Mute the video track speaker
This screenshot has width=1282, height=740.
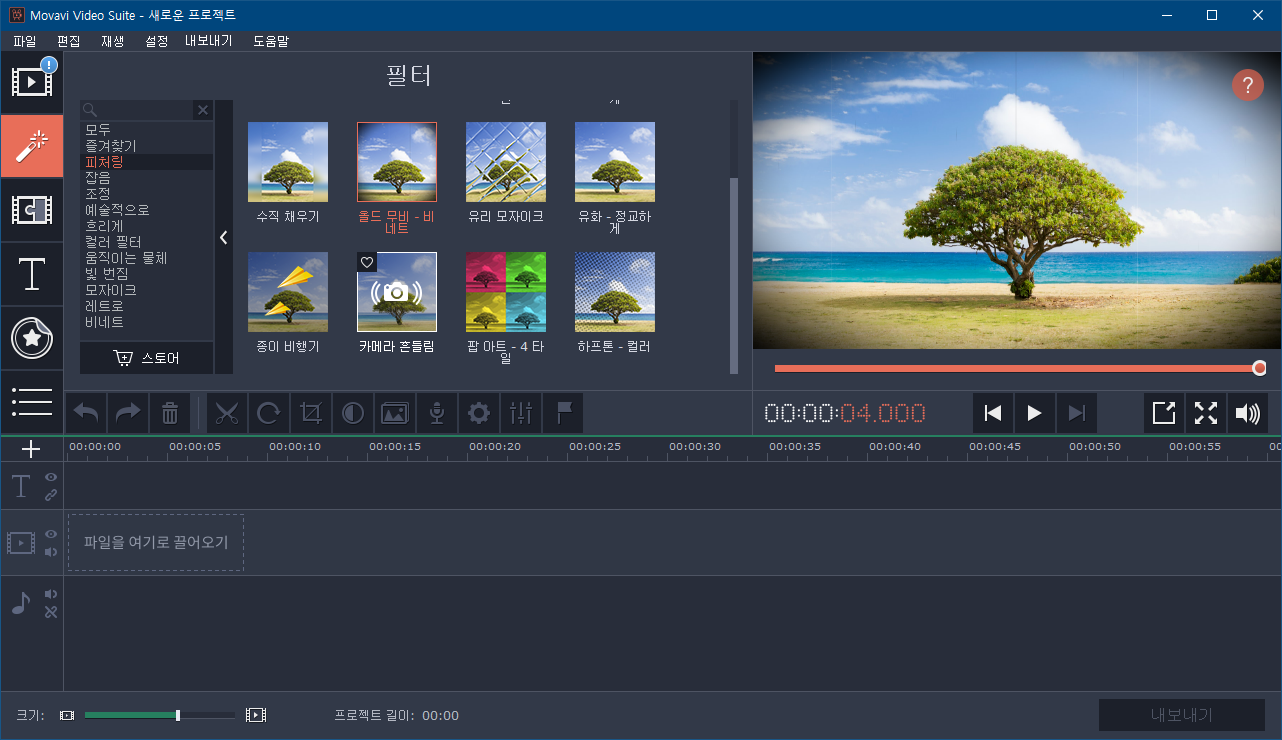click(x=51, y=552)
